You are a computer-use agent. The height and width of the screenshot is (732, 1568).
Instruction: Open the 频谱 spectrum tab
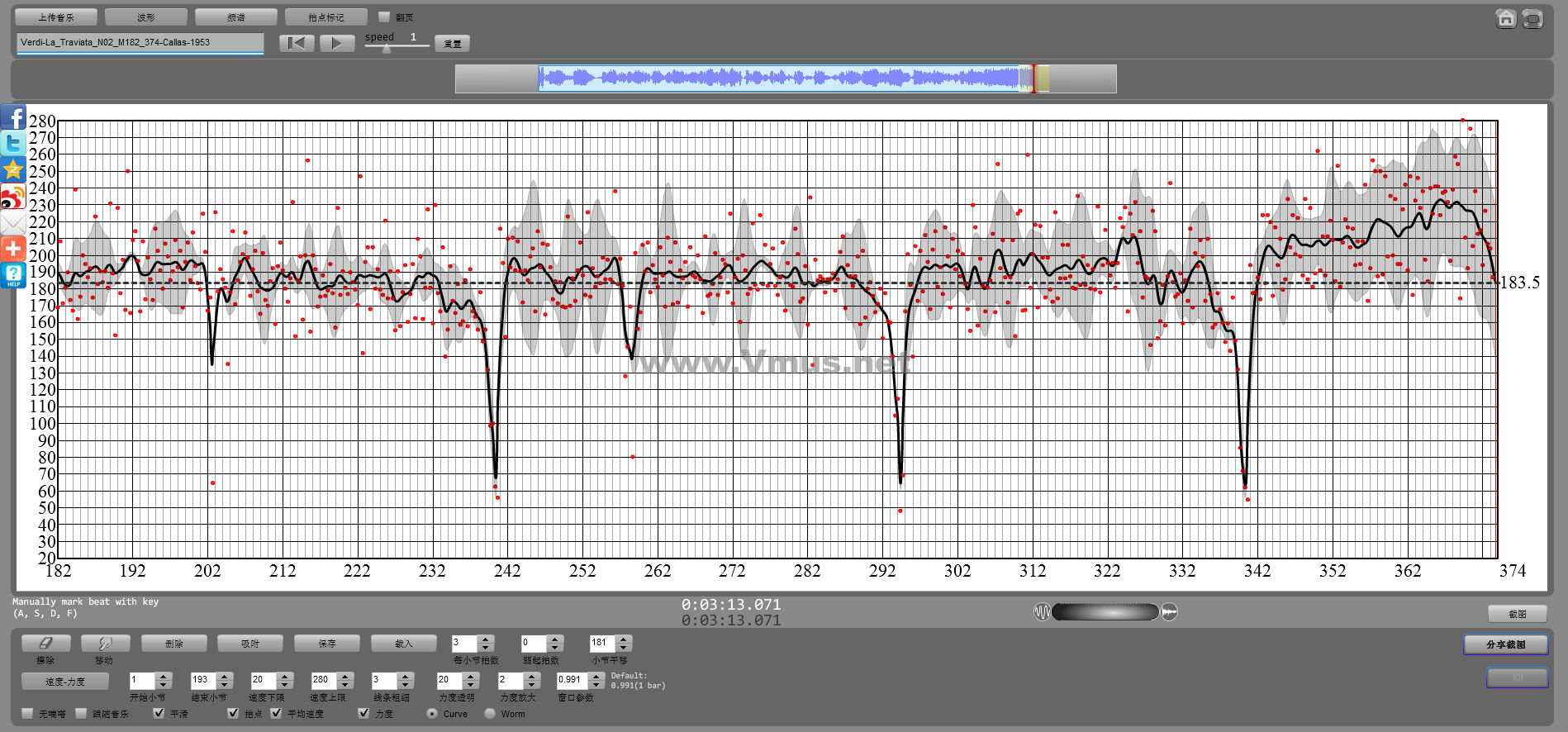pos(235,17)
